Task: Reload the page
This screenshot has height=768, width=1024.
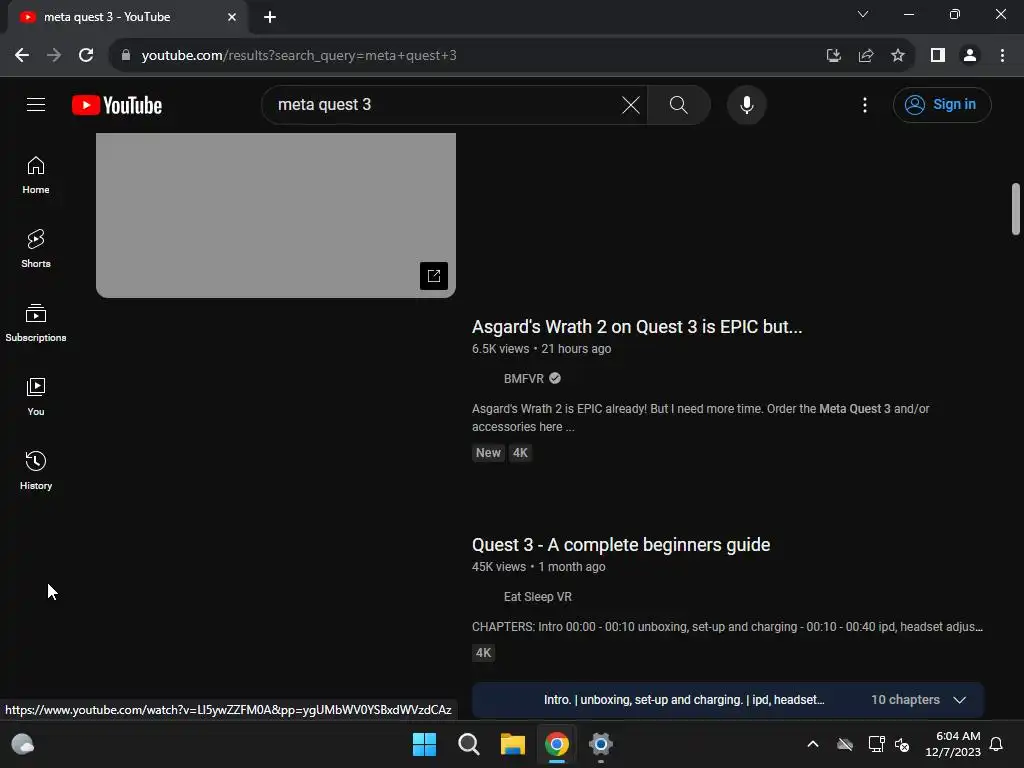Action: pos(86,55)
